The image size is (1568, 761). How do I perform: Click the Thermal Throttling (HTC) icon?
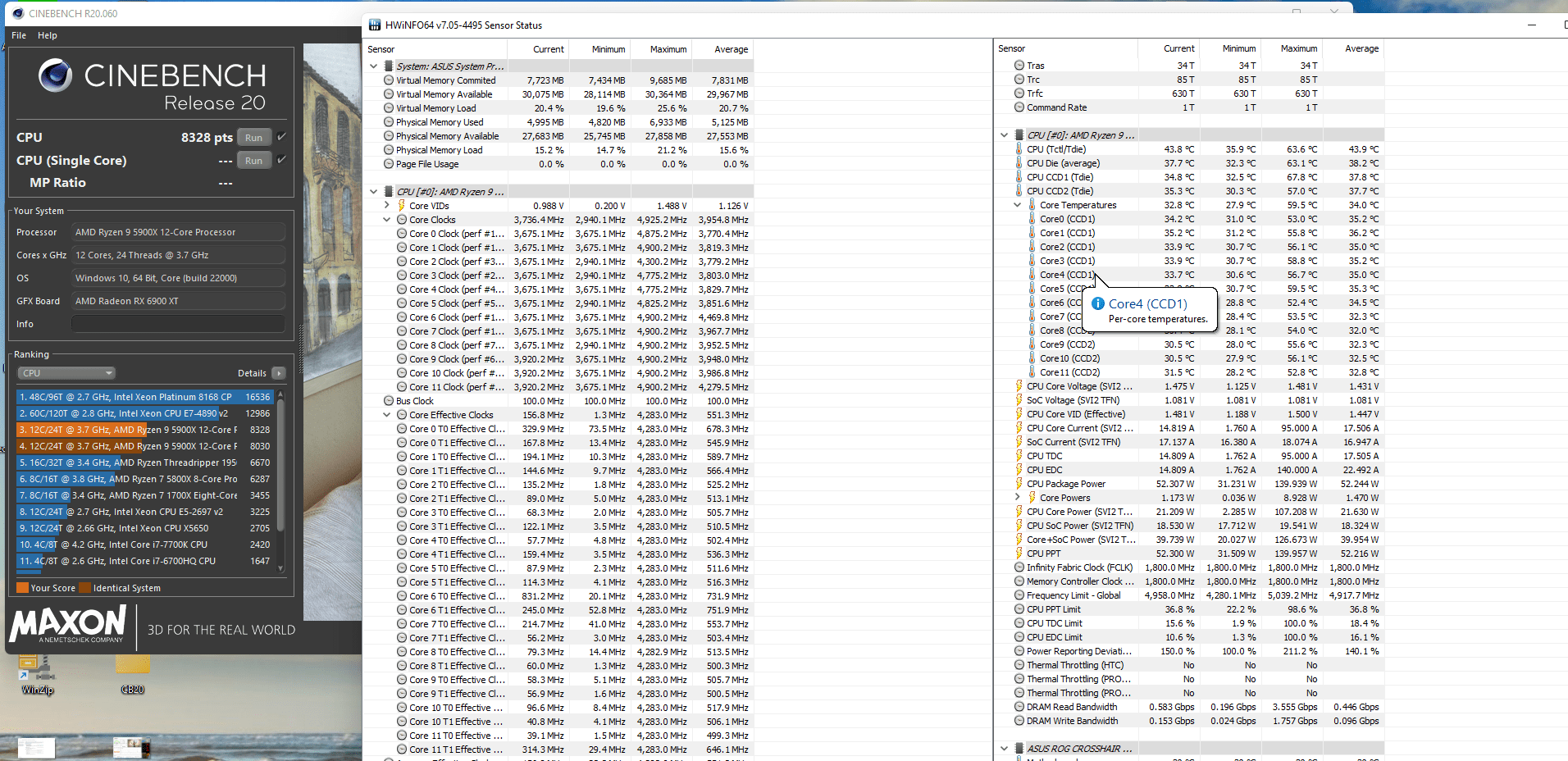click(x=1019, y=665)
